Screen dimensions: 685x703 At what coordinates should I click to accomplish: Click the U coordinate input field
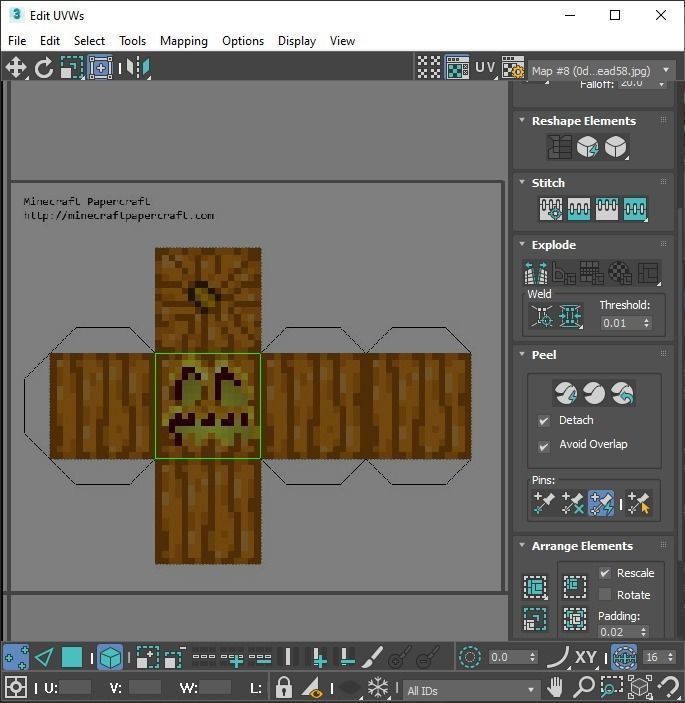(x=74, y=688)
